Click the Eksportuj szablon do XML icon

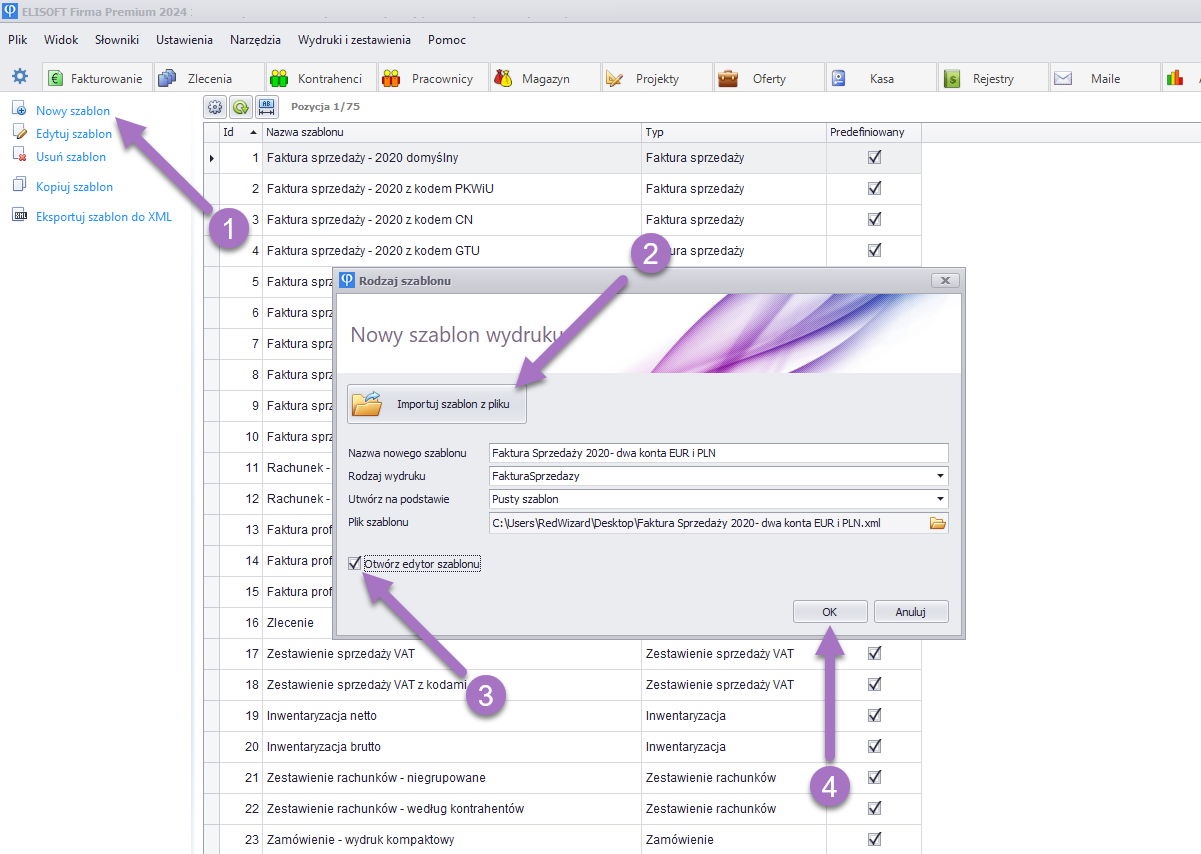[19, 216]
